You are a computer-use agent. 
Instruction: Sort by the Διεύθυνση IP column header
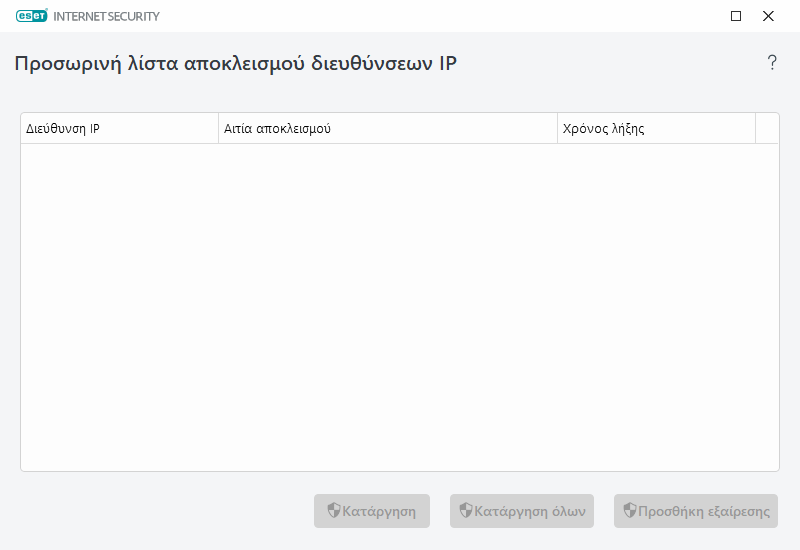click(x=119, y=129)
